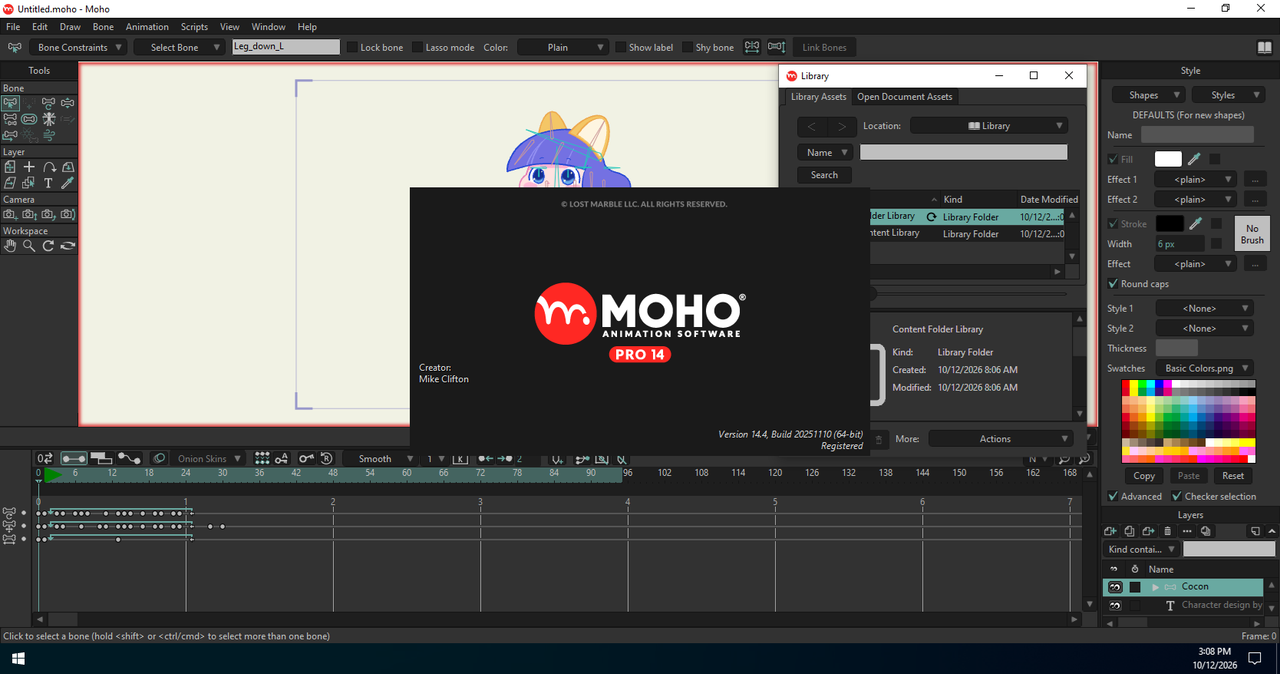
Task: Open the Library Location dropdown
Action: point(989,126)
